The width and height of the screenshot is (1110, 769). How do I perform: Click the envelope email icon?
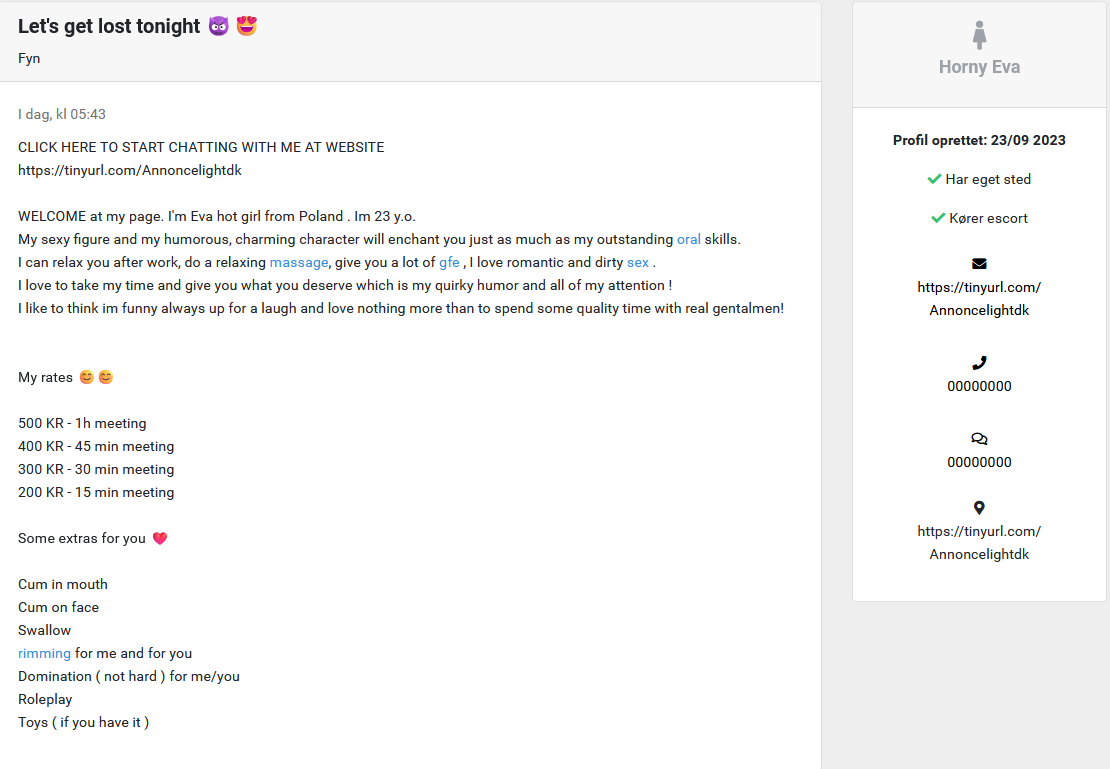[x=979, y=264]
